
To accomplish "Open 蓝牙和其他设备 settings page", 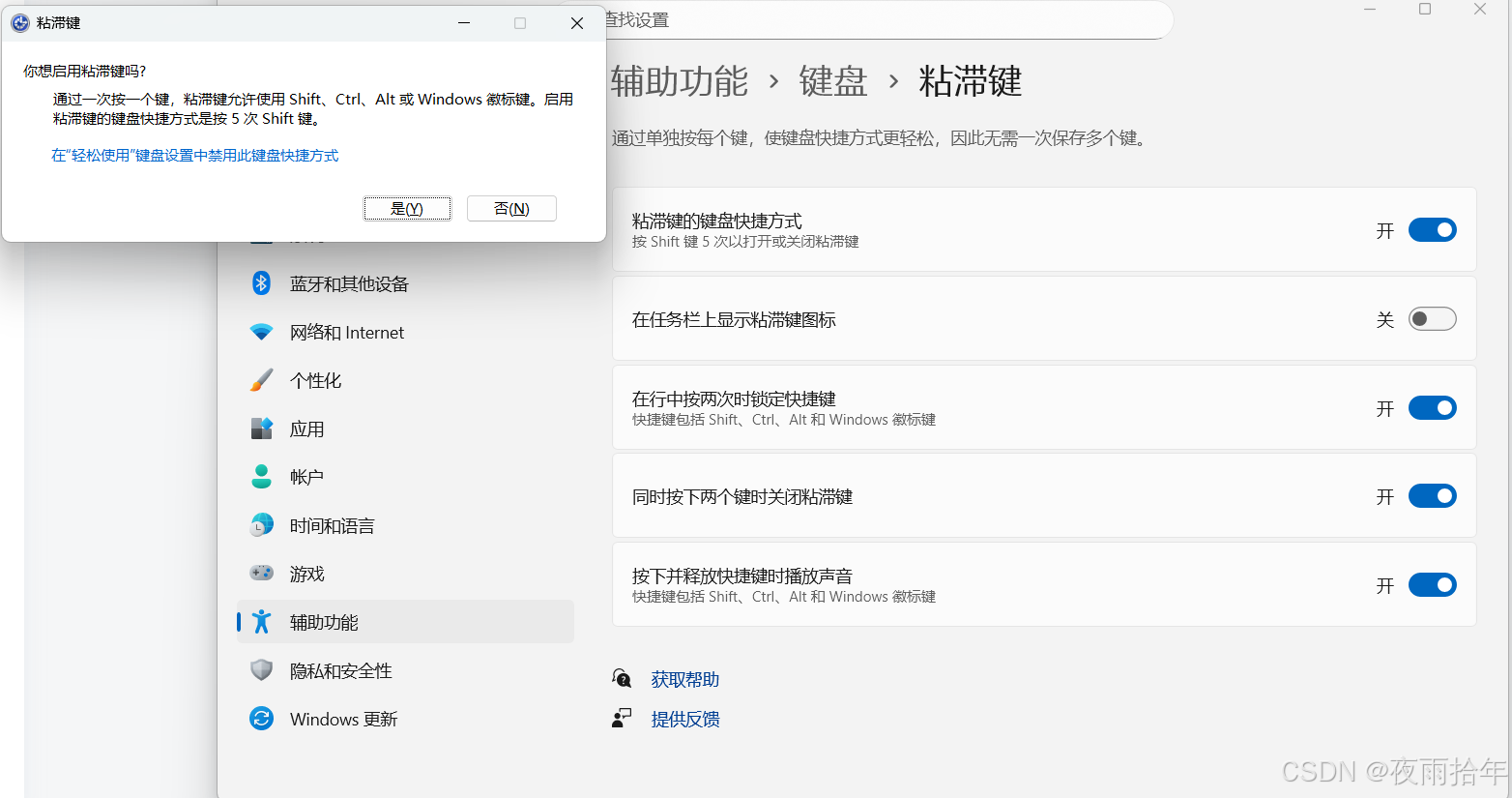I will (405, 283).
